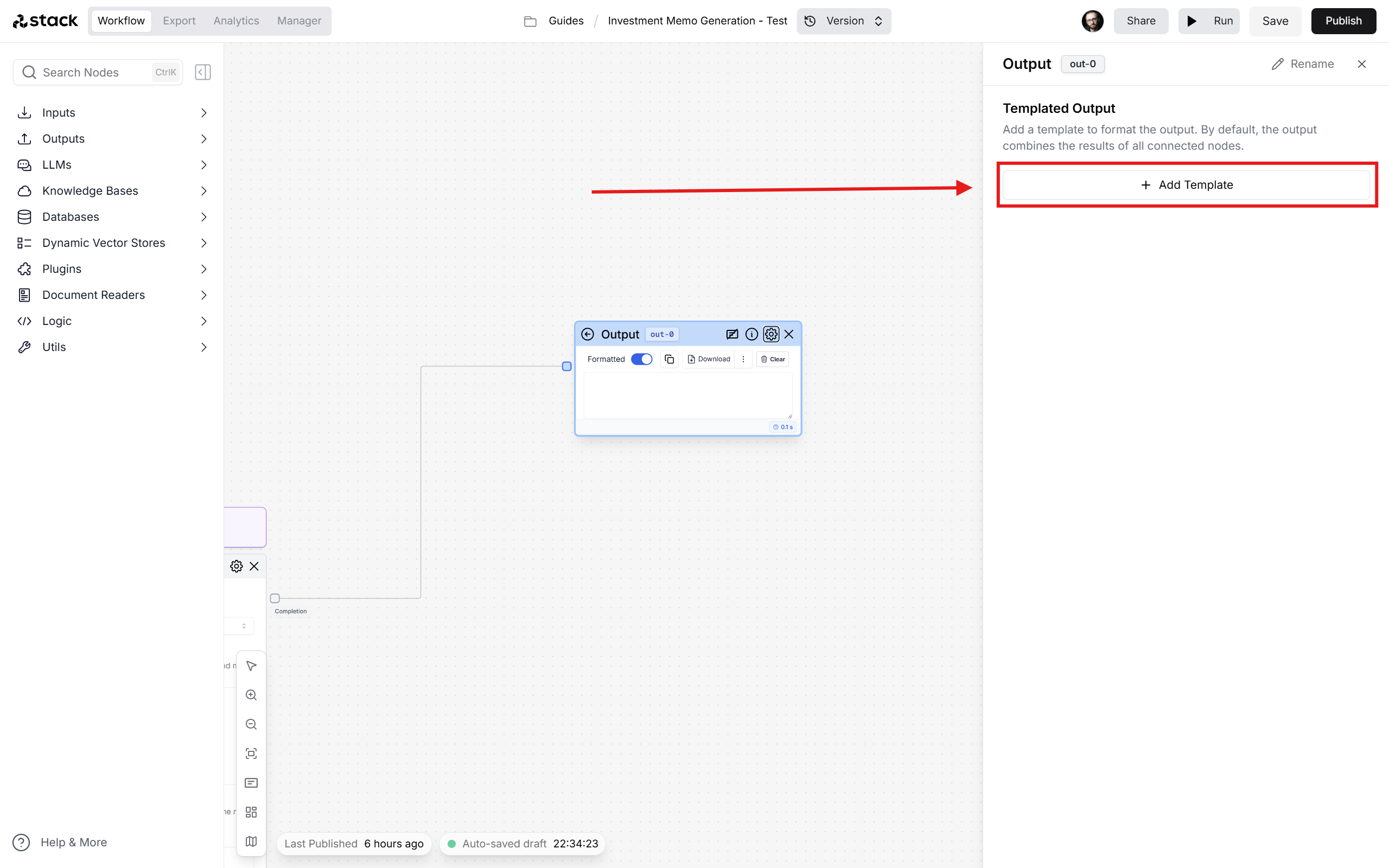Image resolution: width=1389 pixels, height=868 pixels.
Task: Toggle the sidebar collapse panel
Action: tap(203, 72)
